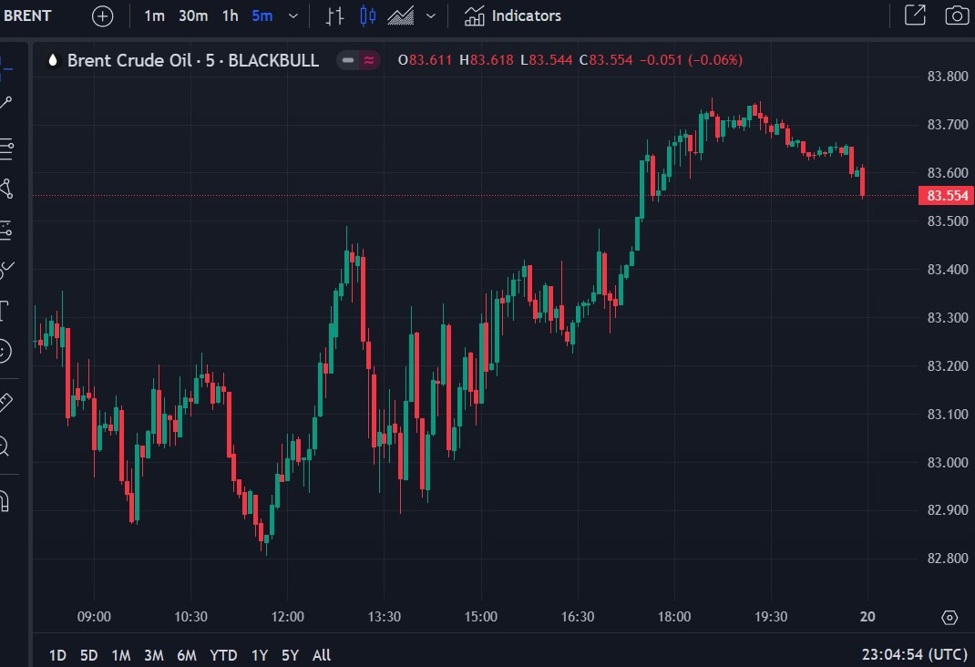Select the area chart style icon
Image resolution: width=975 pixels, height=667 pixels.
click(x=401, y=16)
